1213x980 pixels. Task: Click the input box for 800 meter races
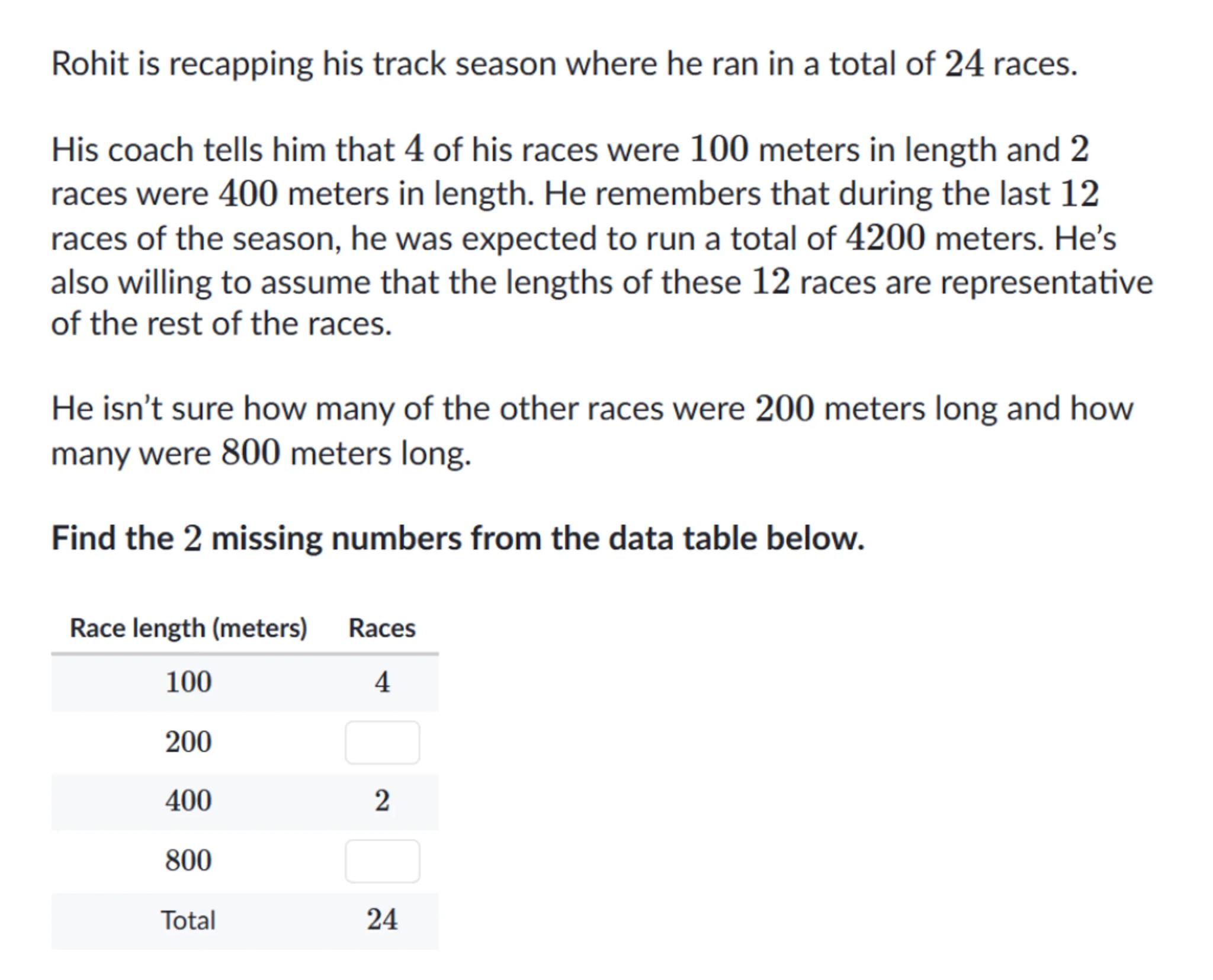coord(382,860)
